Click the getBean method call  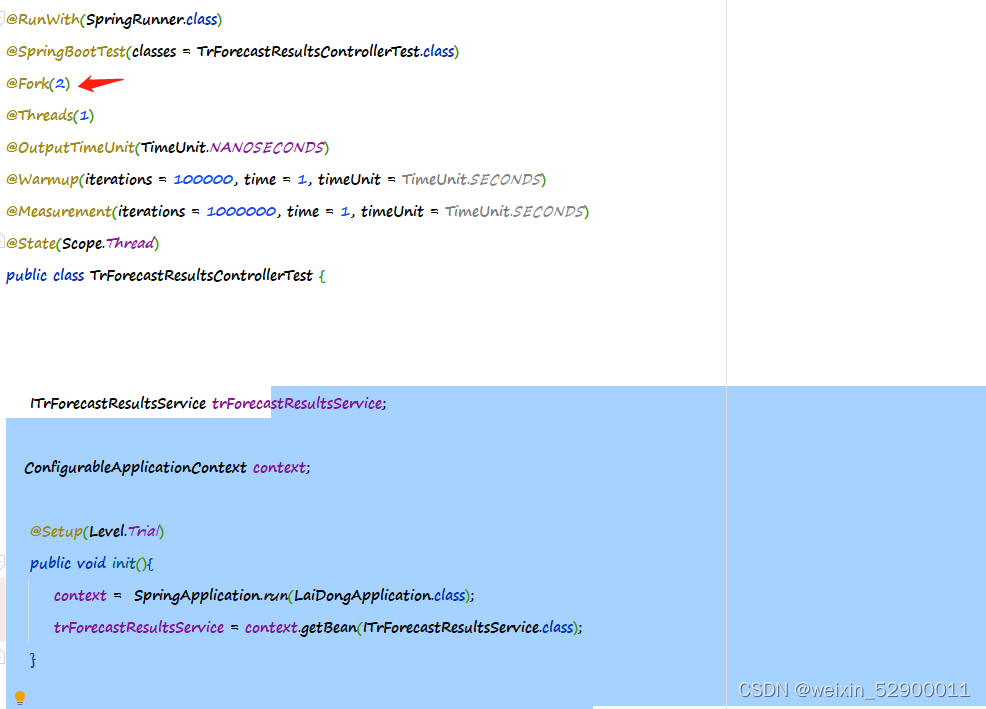328,627
